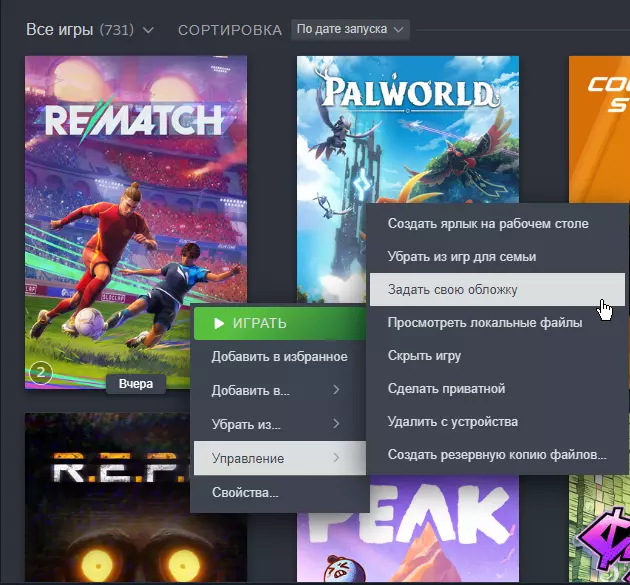The height and width of the screenshot is (585, 630).
Task: Choose Скрыть игру option
Action: click(497, 356)
